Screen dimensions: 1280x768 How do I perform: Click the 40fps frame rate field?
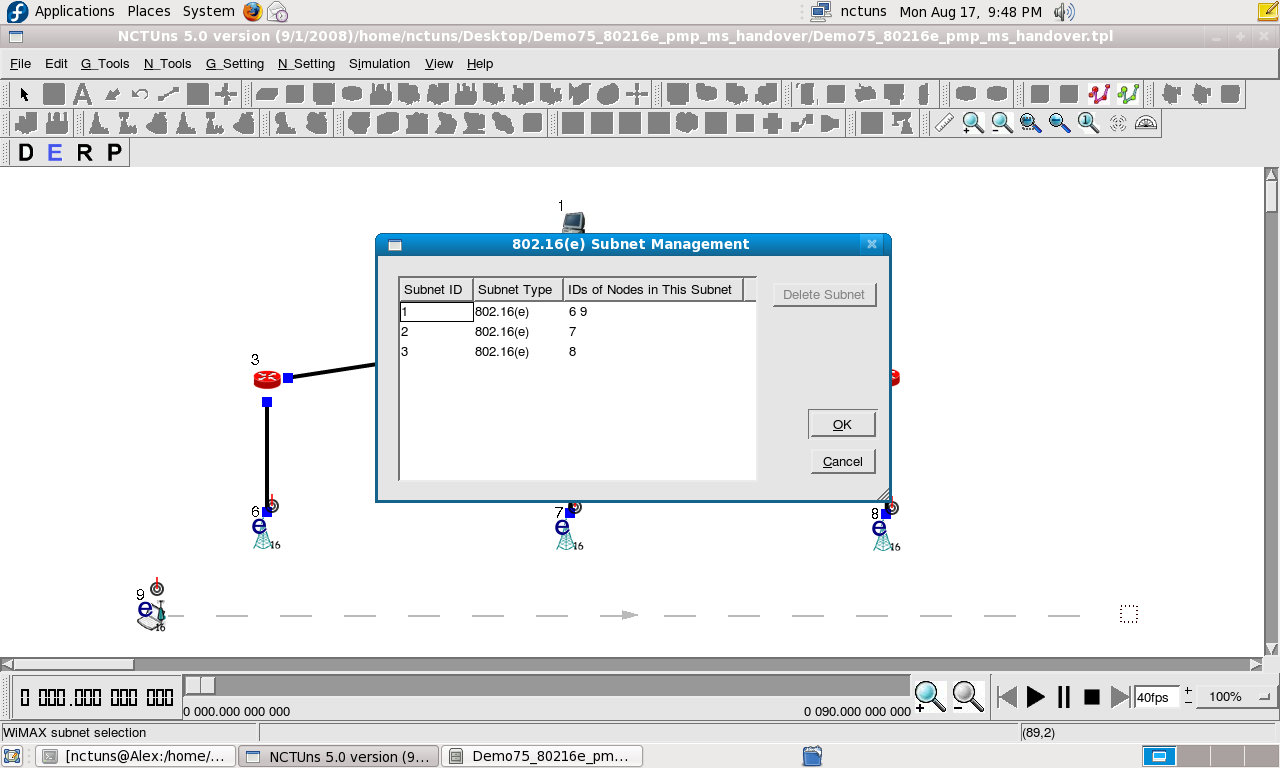point(1157,697)
